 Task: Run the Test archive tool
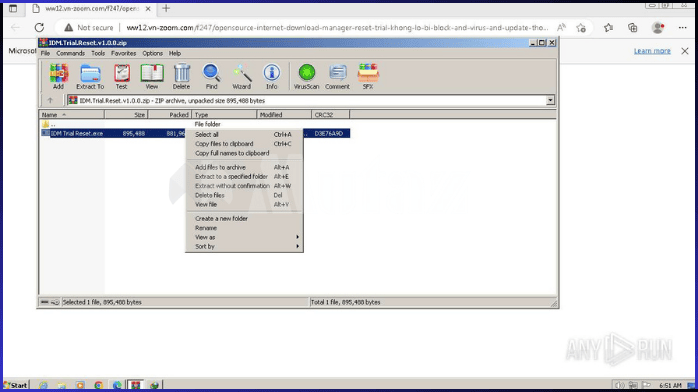coord(122,77)
